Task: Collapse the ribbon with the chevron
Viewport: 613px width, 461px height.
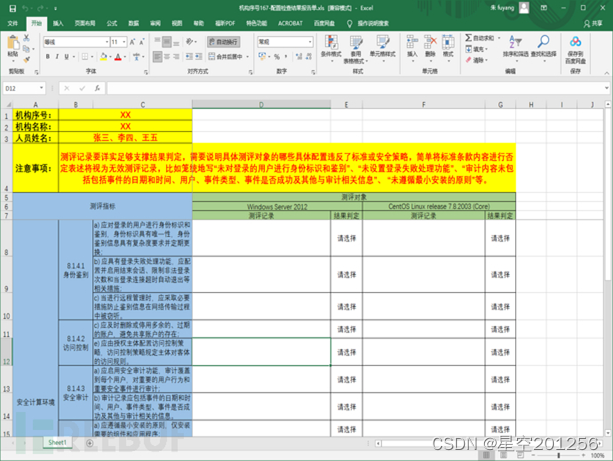Action: pos(606,73)
